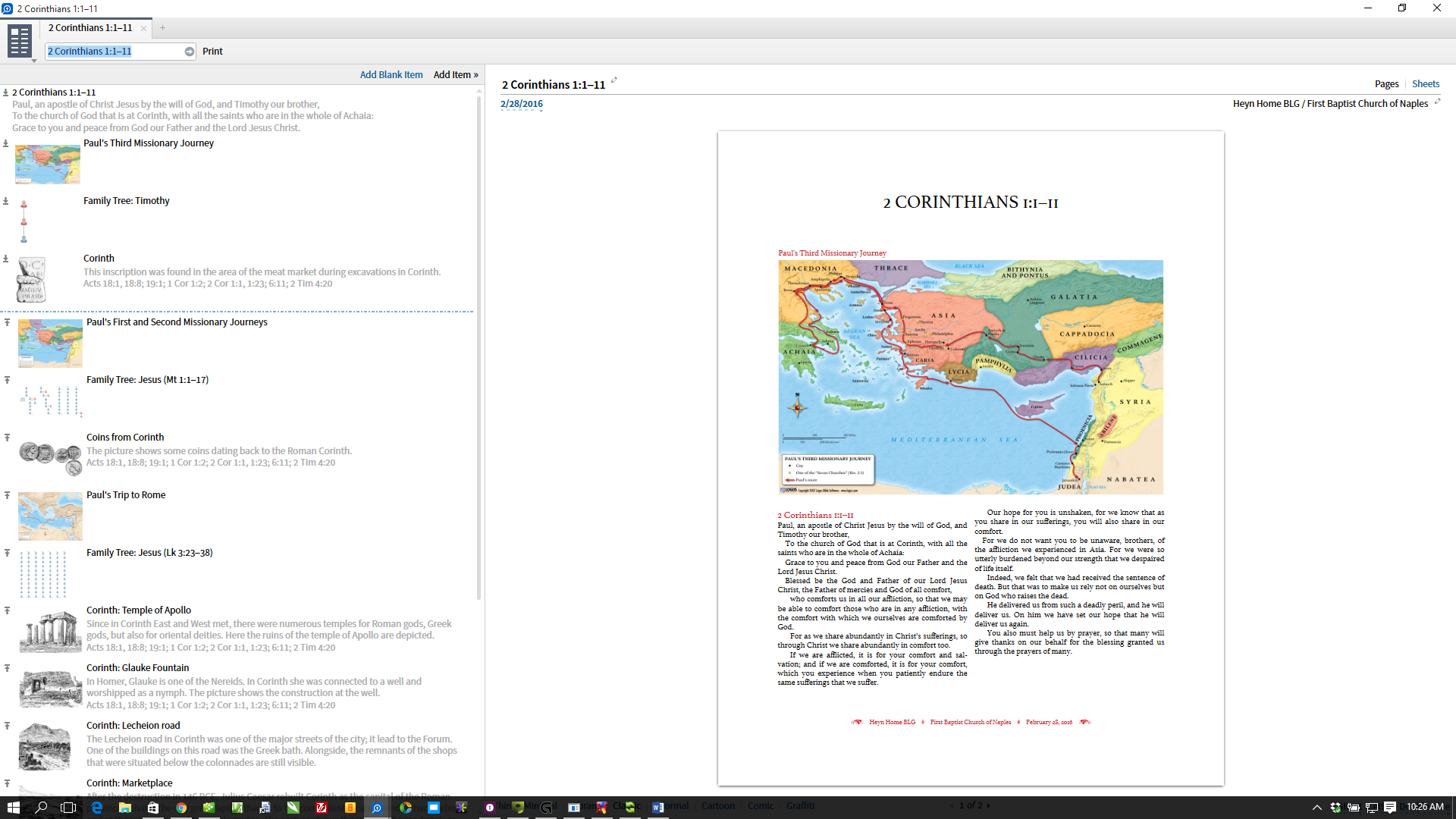Viewport: 1456px width, 819px height.
Task: Add Coins from Corinth using pin icon
Action: (x=7, y=438)
